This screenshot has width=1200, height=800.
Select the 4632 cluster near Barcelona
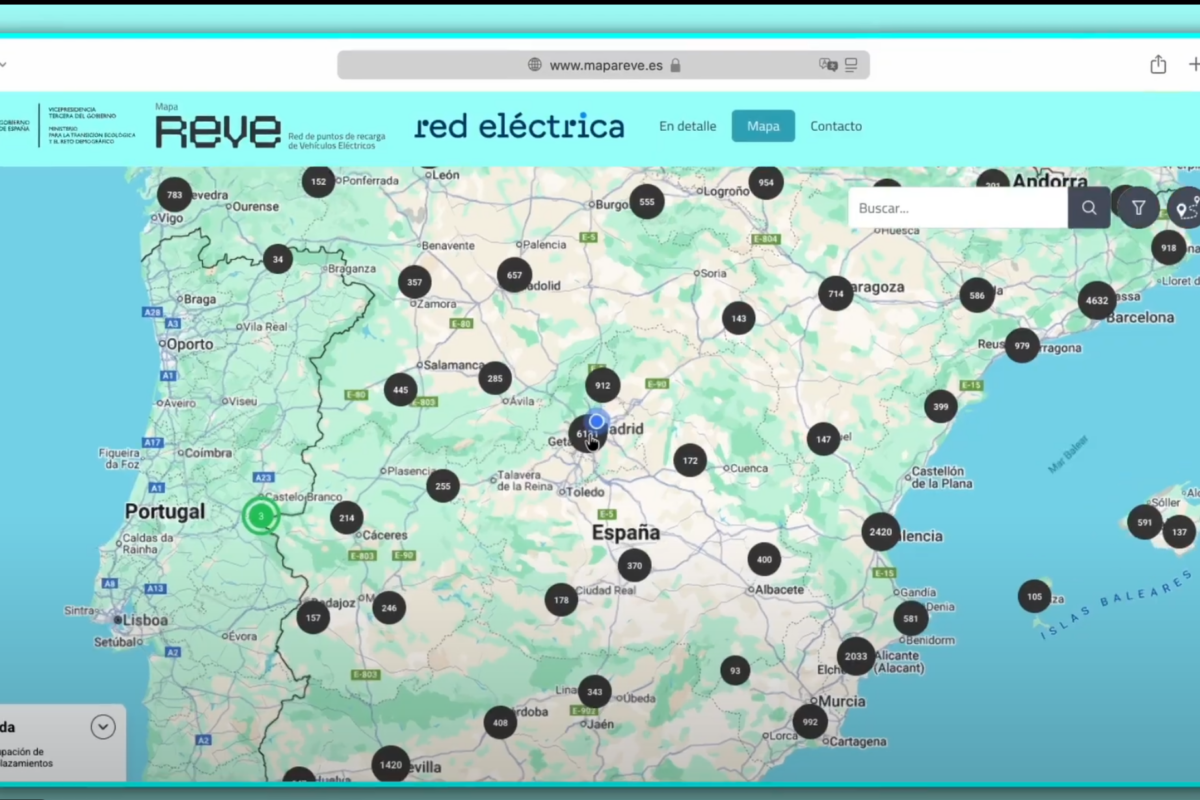[x=1097, y=300]
